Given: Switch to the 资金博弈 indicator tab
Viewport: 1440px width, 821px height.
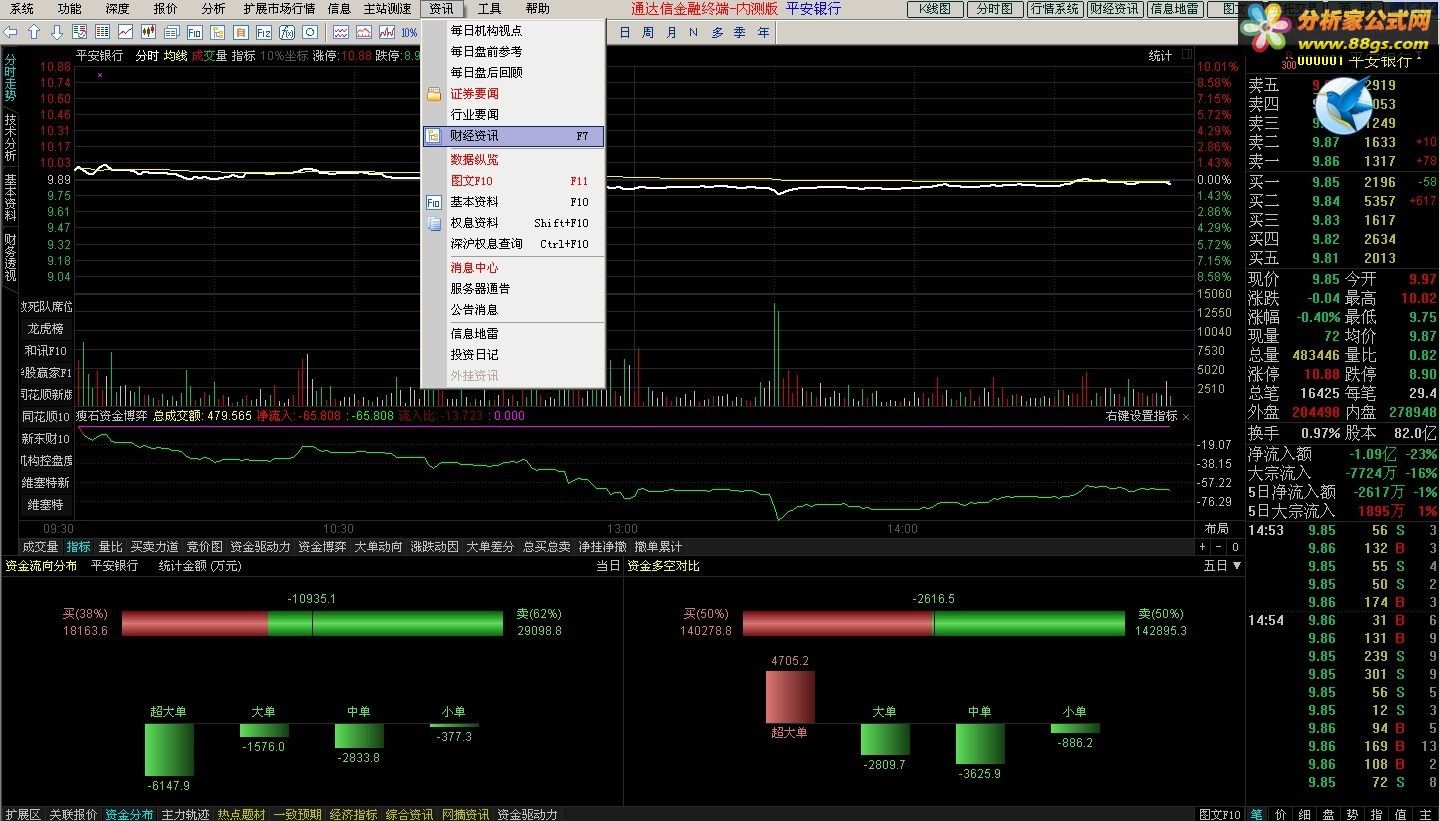Looking at the screenshot, I should click(322, 547).
